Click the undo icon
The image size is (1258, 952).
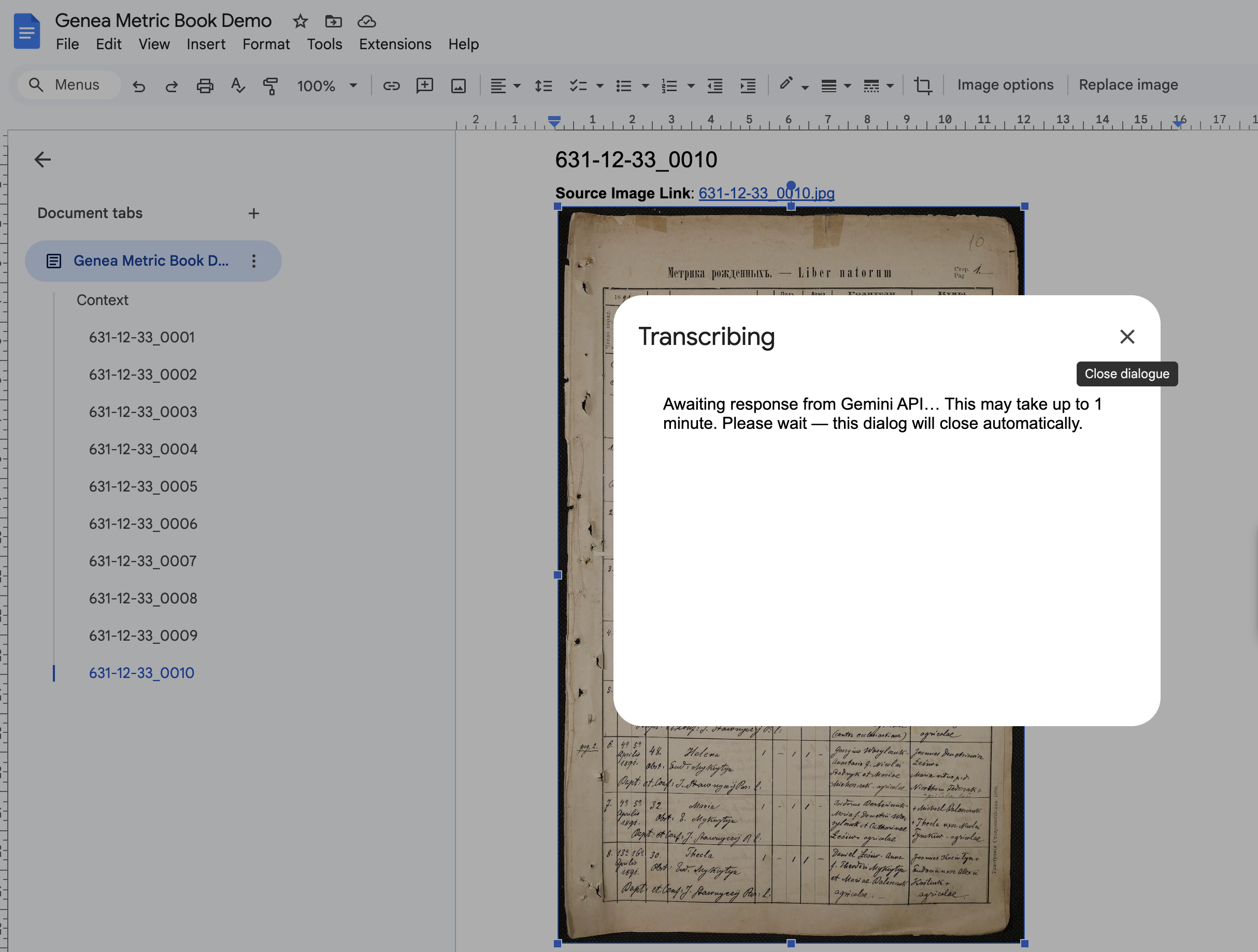click(x=138, y=85)
